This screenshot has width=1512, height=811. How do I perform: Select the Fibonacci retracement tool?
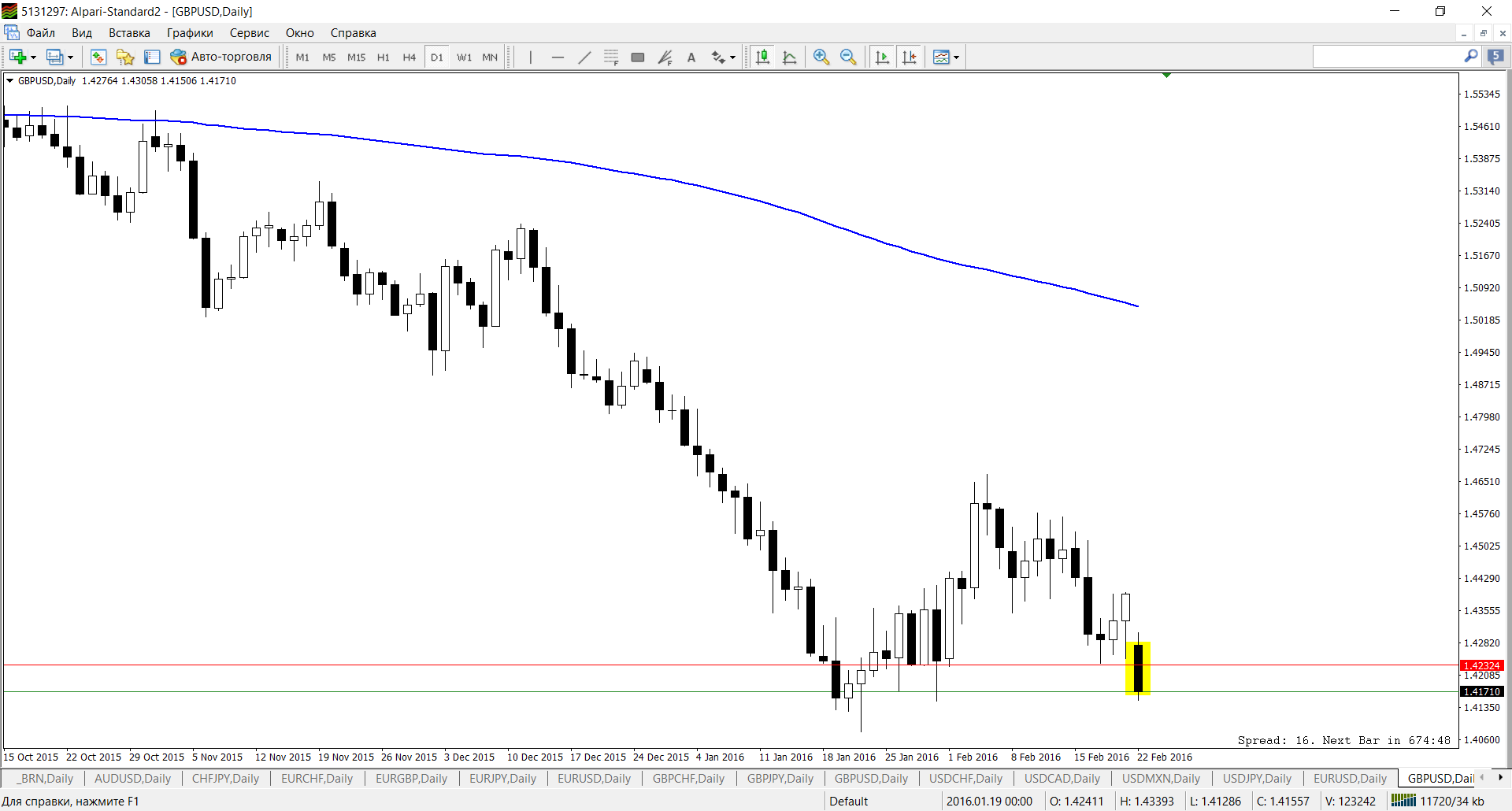click(x=611, y=57)
